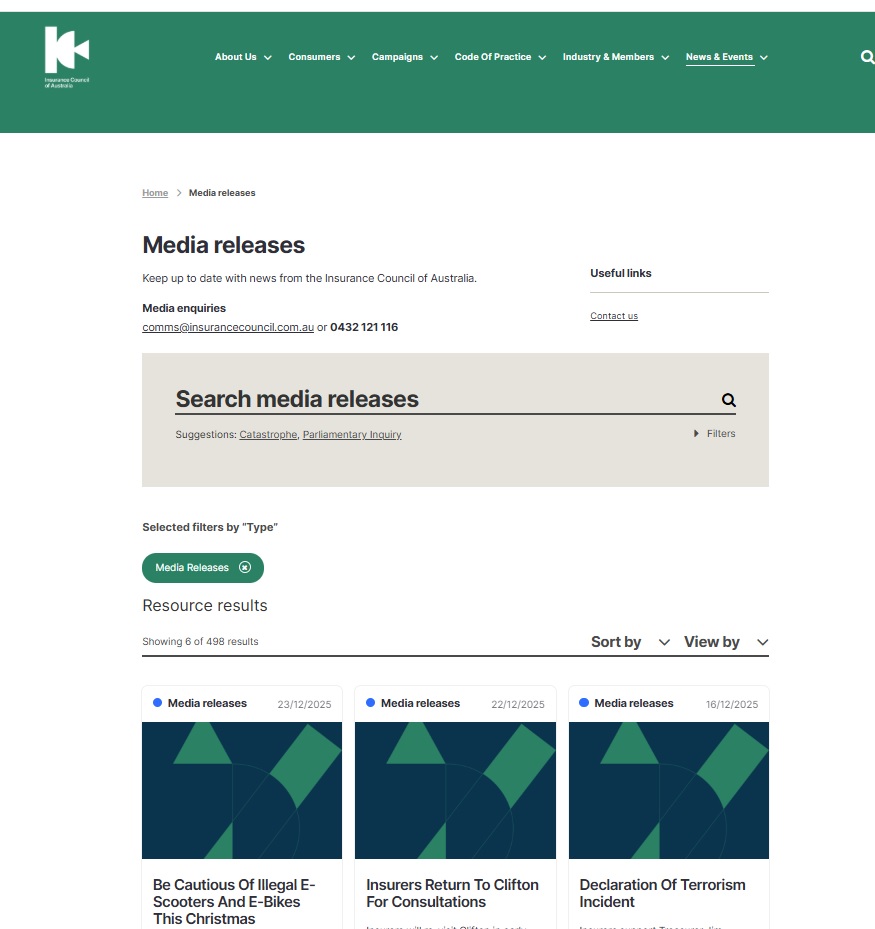Click into the Search media releases field
Screen dimensions: 875x929
click(x=440, y=399)
